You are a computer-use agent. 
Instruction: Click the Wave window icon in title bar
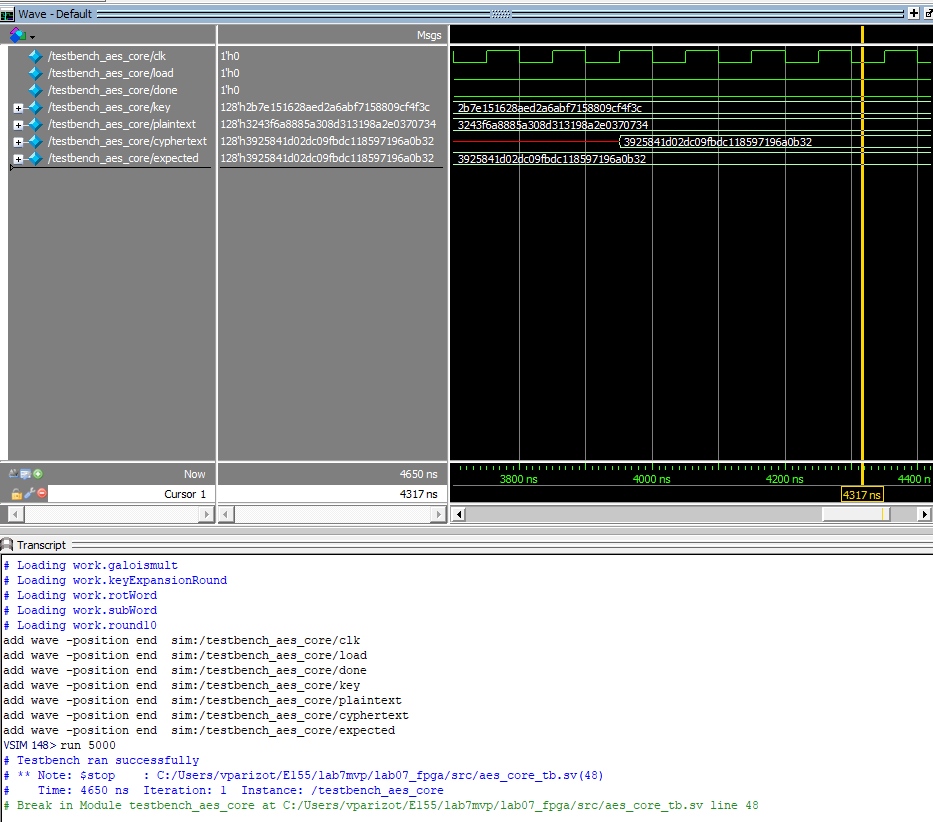tap(7, 14)
